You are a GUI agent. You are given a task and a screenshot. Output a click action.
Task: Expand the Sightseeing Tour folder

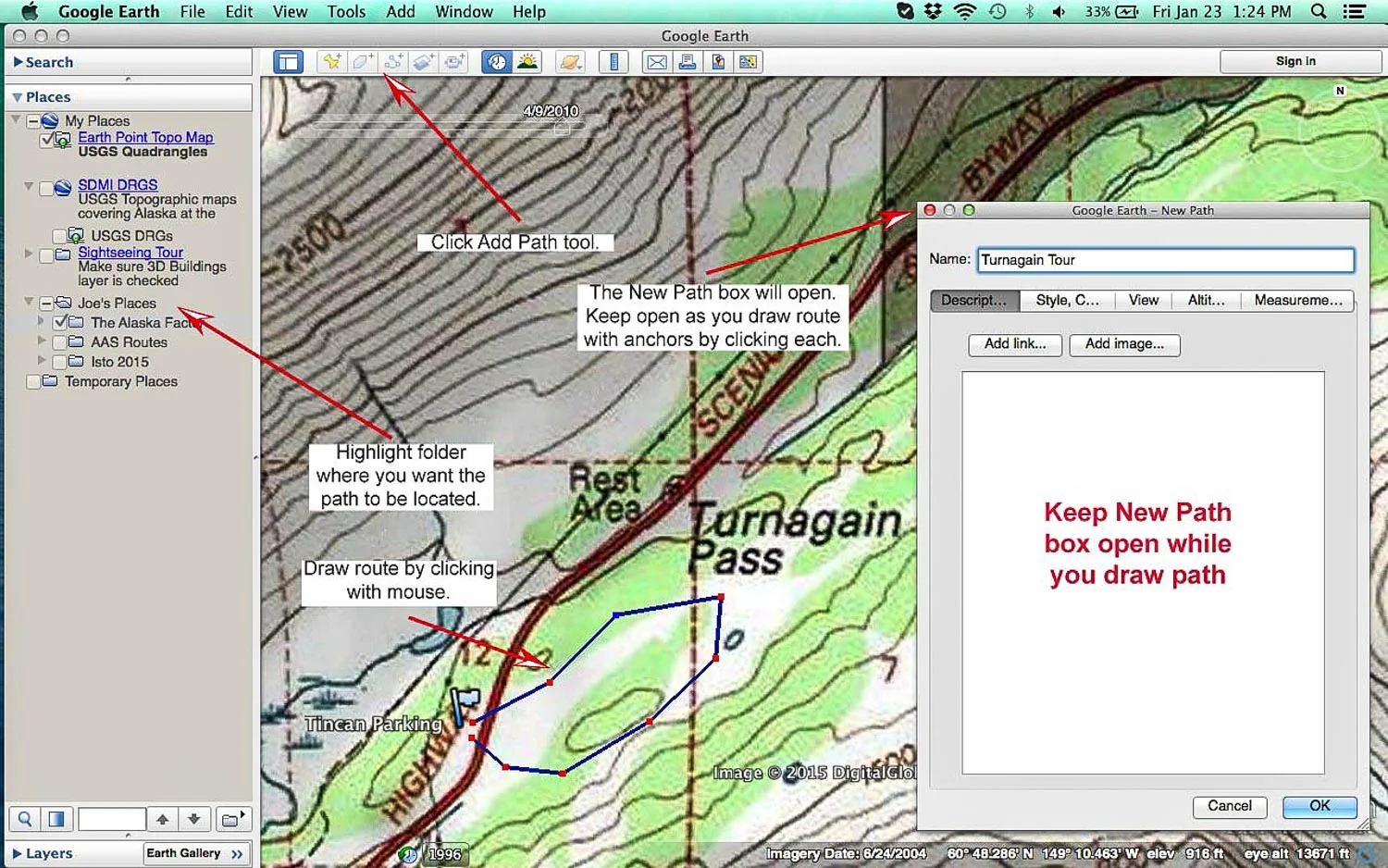coord(29,253)
